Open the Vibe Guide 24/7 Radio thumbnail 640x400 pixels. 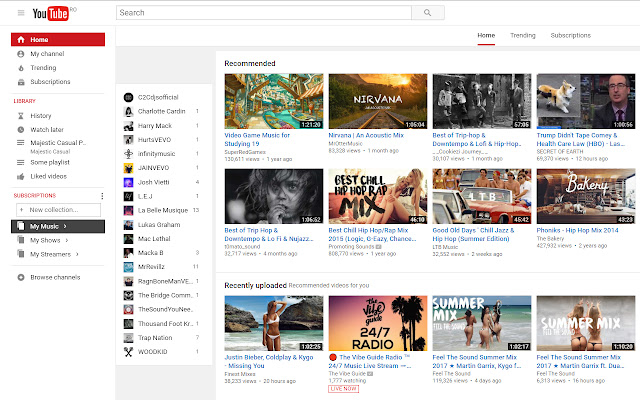pos(378,323)
